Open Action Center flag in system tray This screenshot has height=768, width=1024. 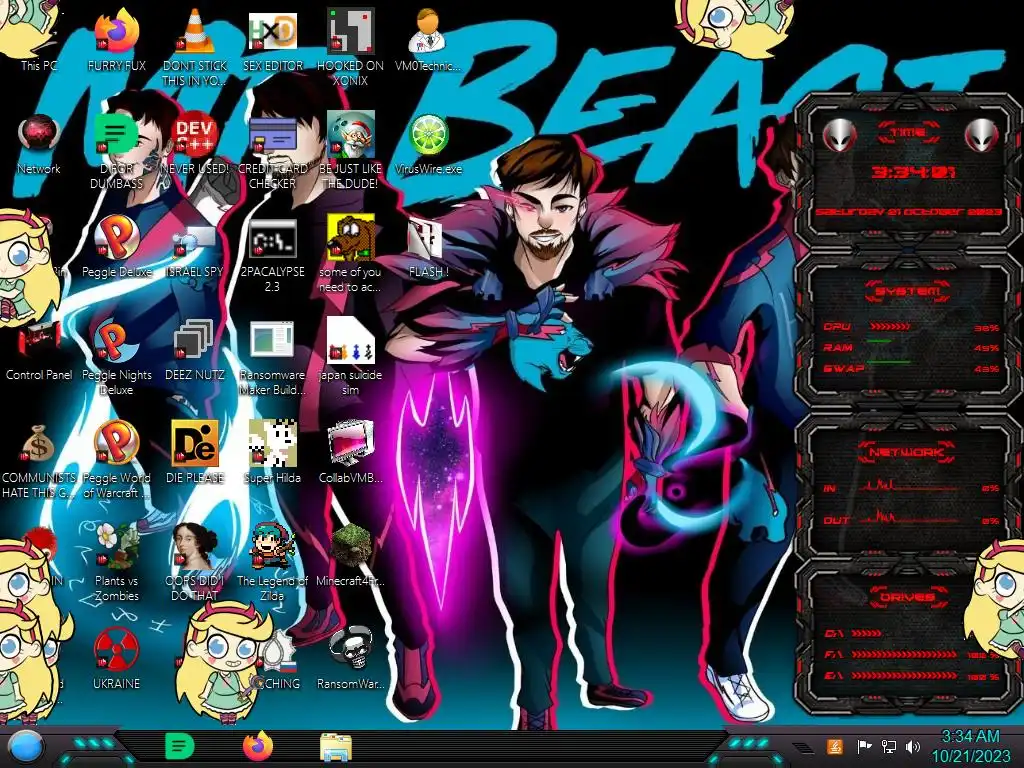click(x=864, y=746)
